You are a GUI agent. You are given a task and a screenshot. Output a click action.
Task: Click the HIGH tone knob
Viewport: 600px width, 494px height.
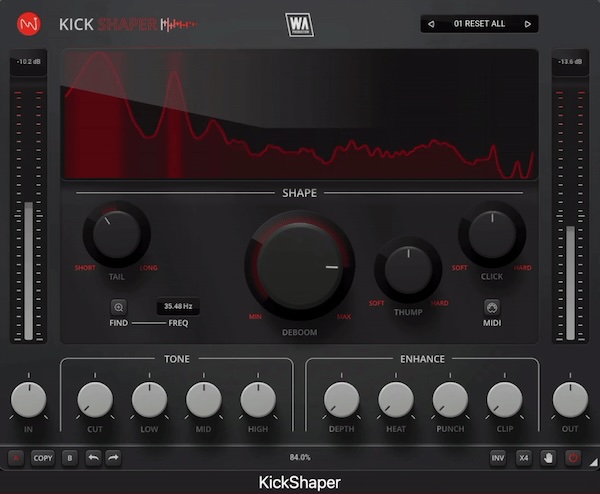pos(258,399)
